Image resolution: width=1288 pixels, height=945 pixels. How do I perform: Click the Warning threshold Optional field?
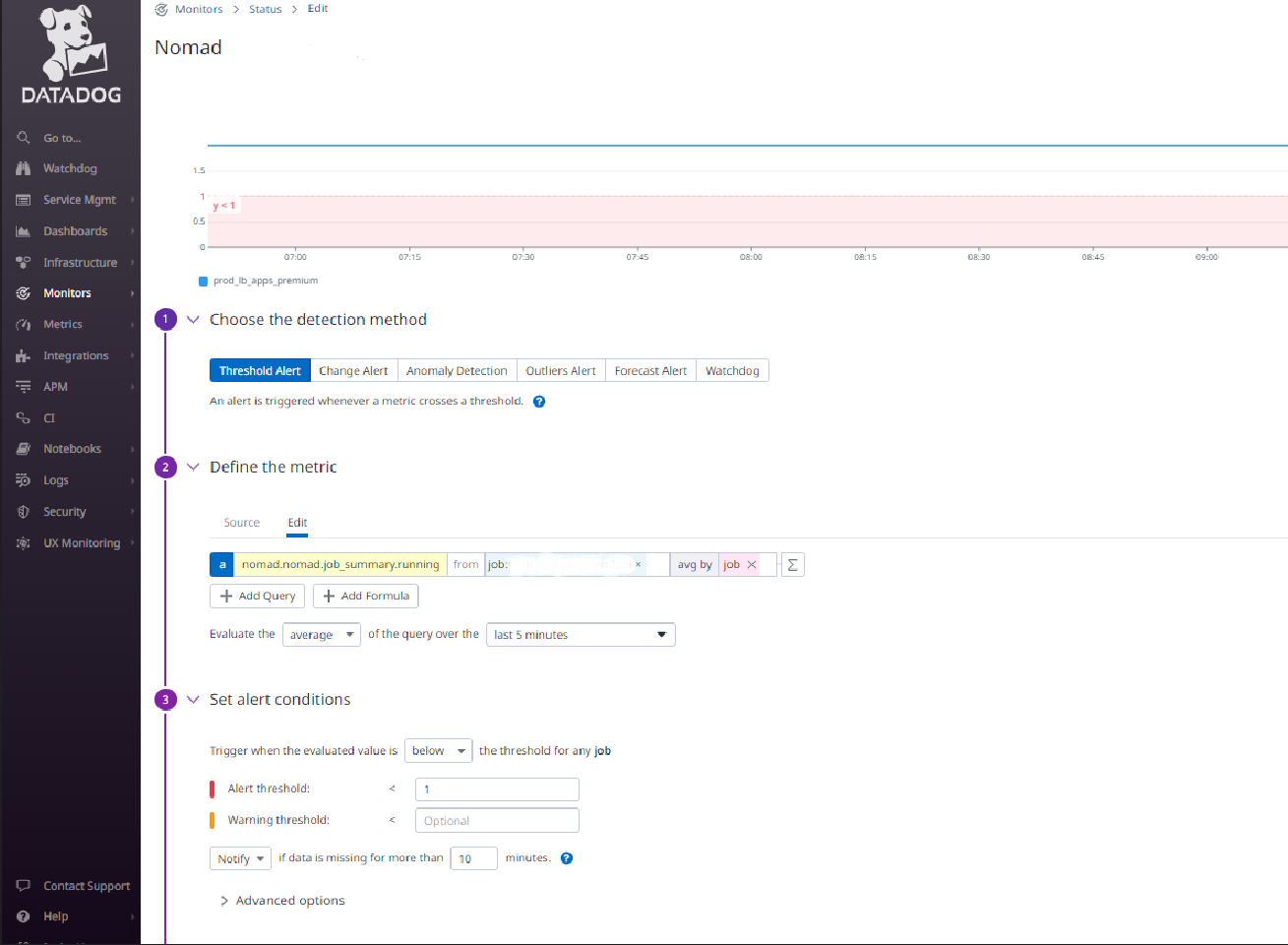coord(497,821)
